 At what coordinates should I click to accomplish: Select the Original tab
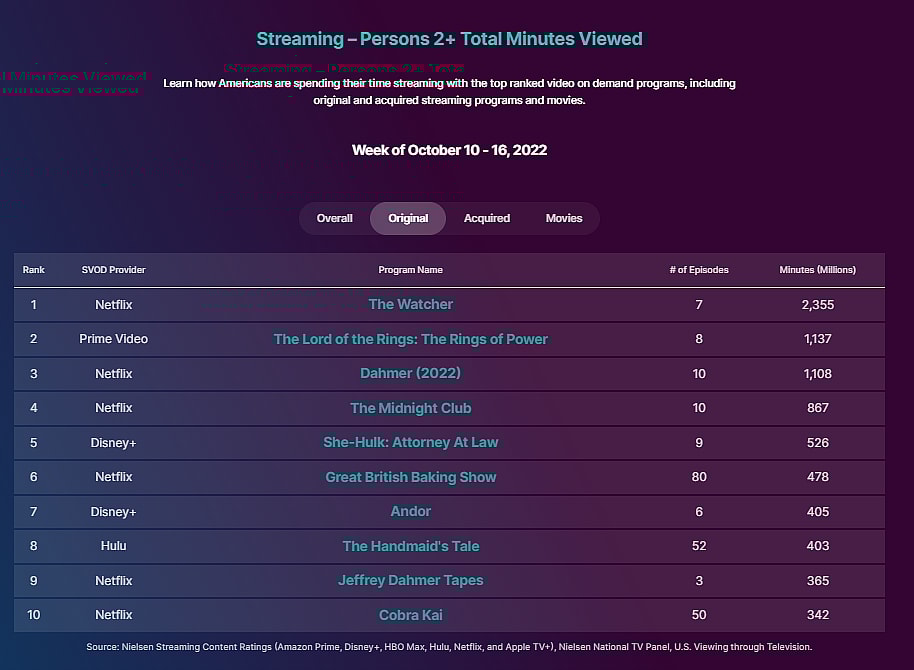(x=408, y=218)
